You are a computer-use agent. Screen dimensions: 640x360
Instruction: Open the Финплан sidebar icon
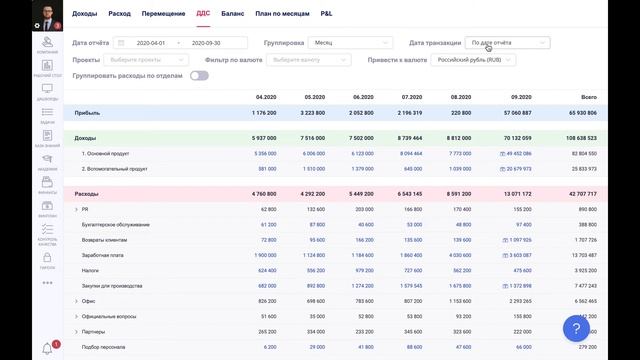(x=47, y=209)
